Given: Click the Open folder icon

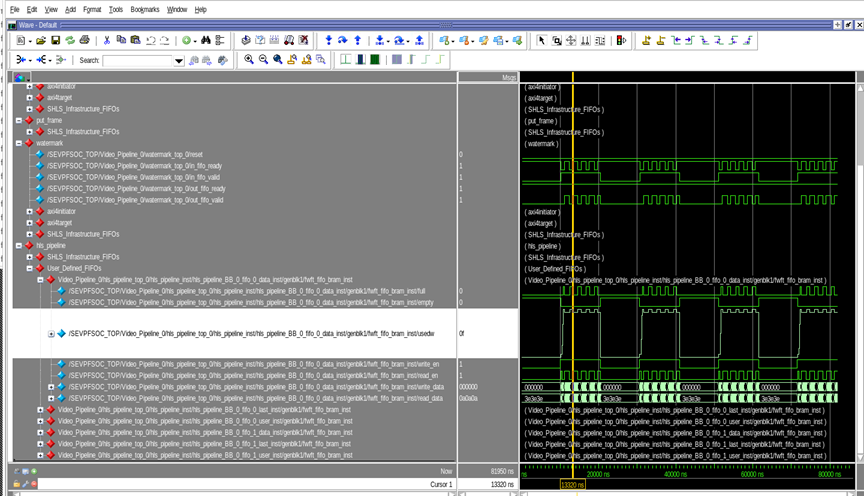Looking at the screenshot, I should tap(41, 40).
